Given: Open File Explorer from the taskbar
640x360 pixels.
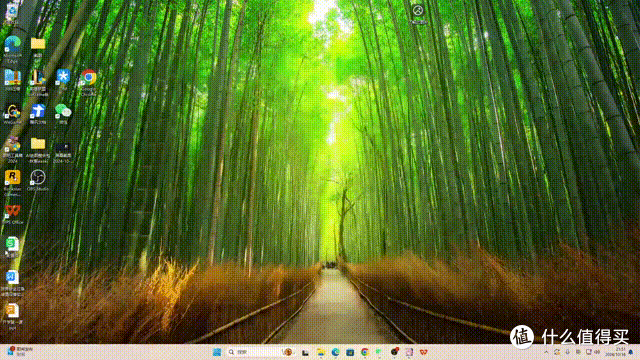Looking at the screenshot, I should coord(321,352).
